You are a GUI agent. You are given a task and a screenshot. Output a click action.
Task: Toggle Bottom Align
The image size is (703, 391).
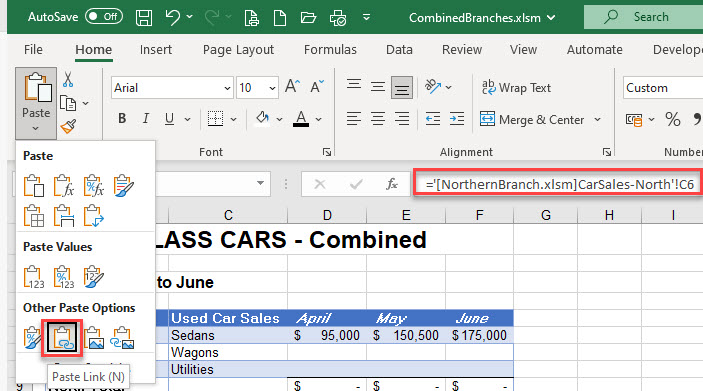click(402, 87)
